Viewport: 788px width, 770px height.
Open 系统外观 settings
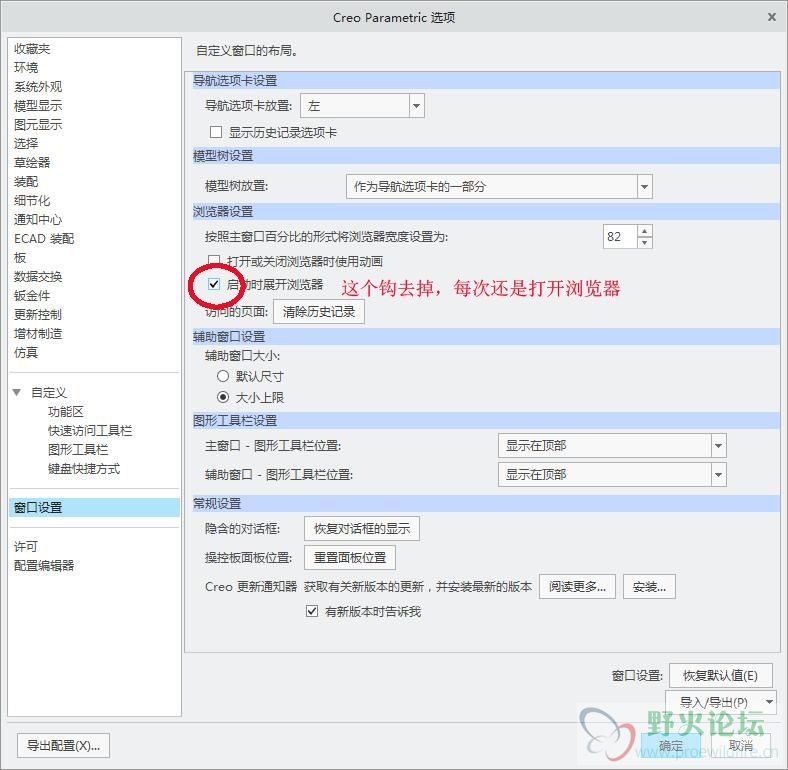pos(38,86)
